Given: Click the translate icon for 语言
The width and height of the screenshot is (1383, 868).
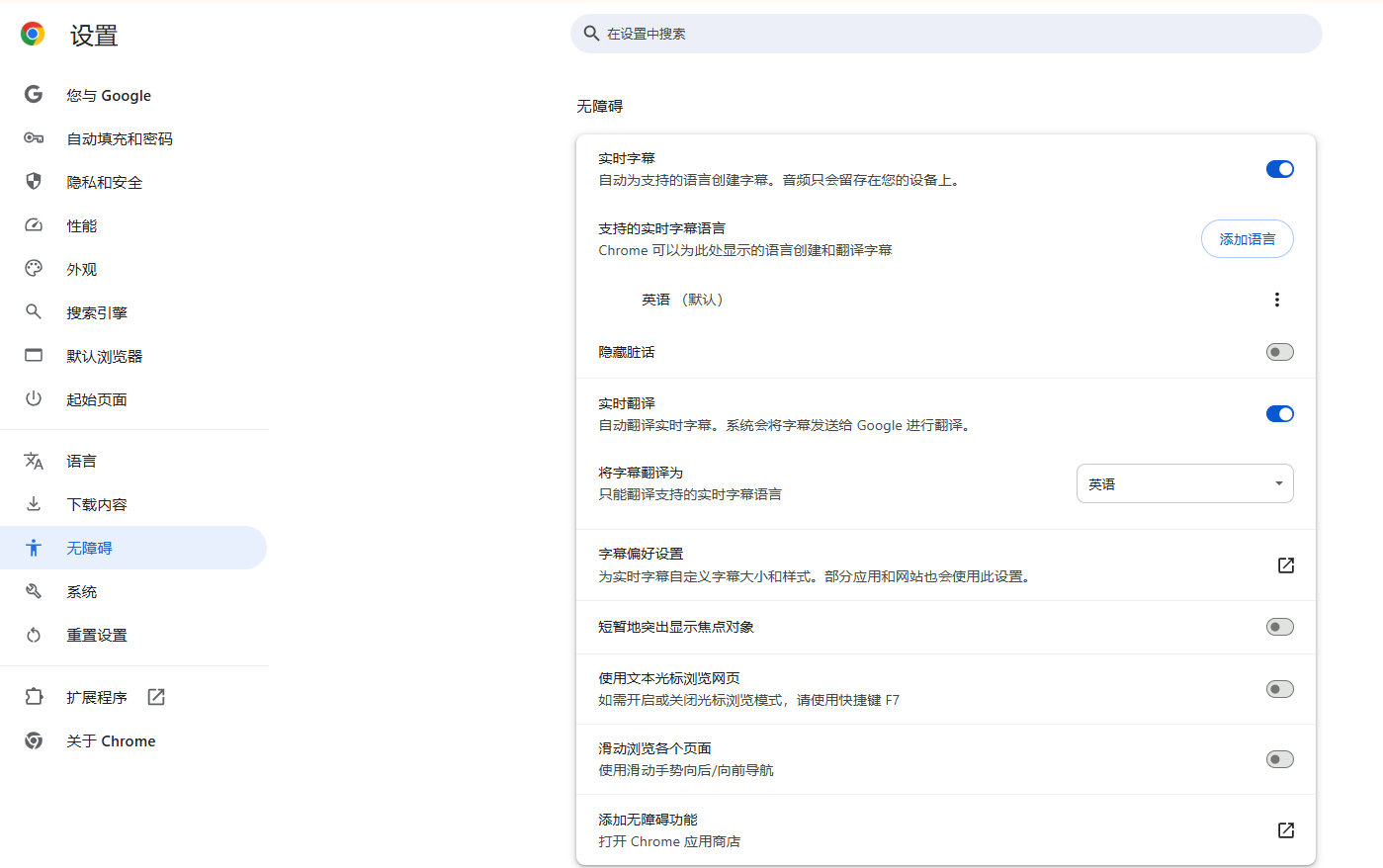Looking at the screenshot, I should (34, 461).
